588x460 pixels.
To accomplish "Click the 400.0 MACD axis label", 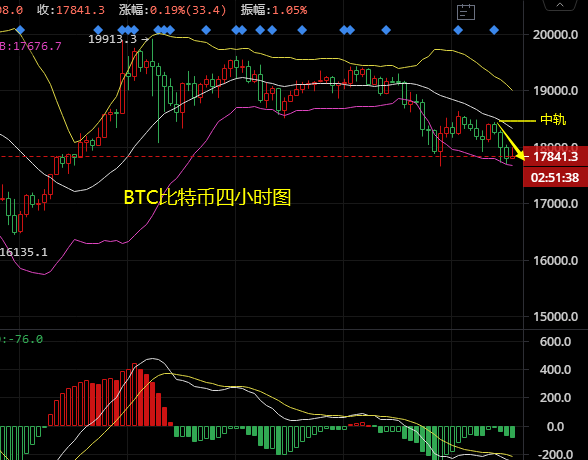I will 555,370.
